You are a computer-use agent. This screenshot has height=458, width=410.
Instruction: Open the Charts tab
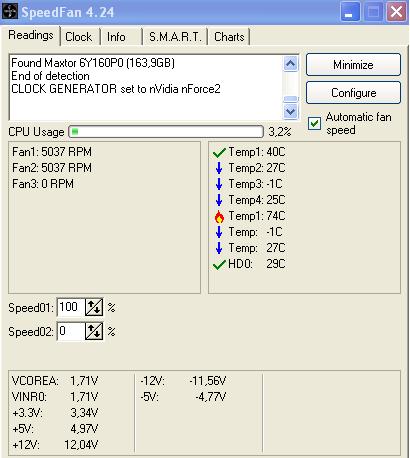pos(229,37)
